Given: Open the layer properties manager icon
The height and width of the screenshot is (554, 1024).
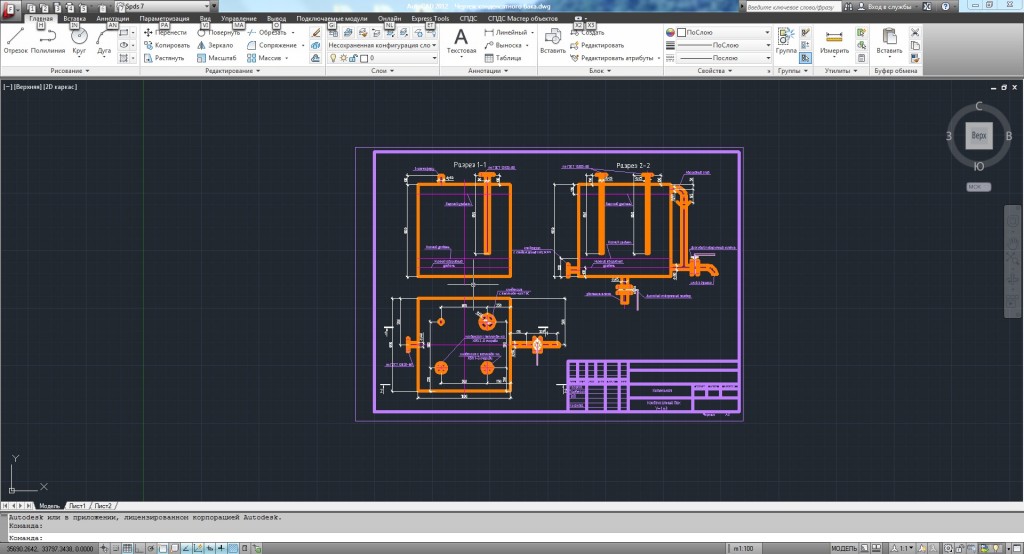Looking at the screenshot, I should [333, 32].
